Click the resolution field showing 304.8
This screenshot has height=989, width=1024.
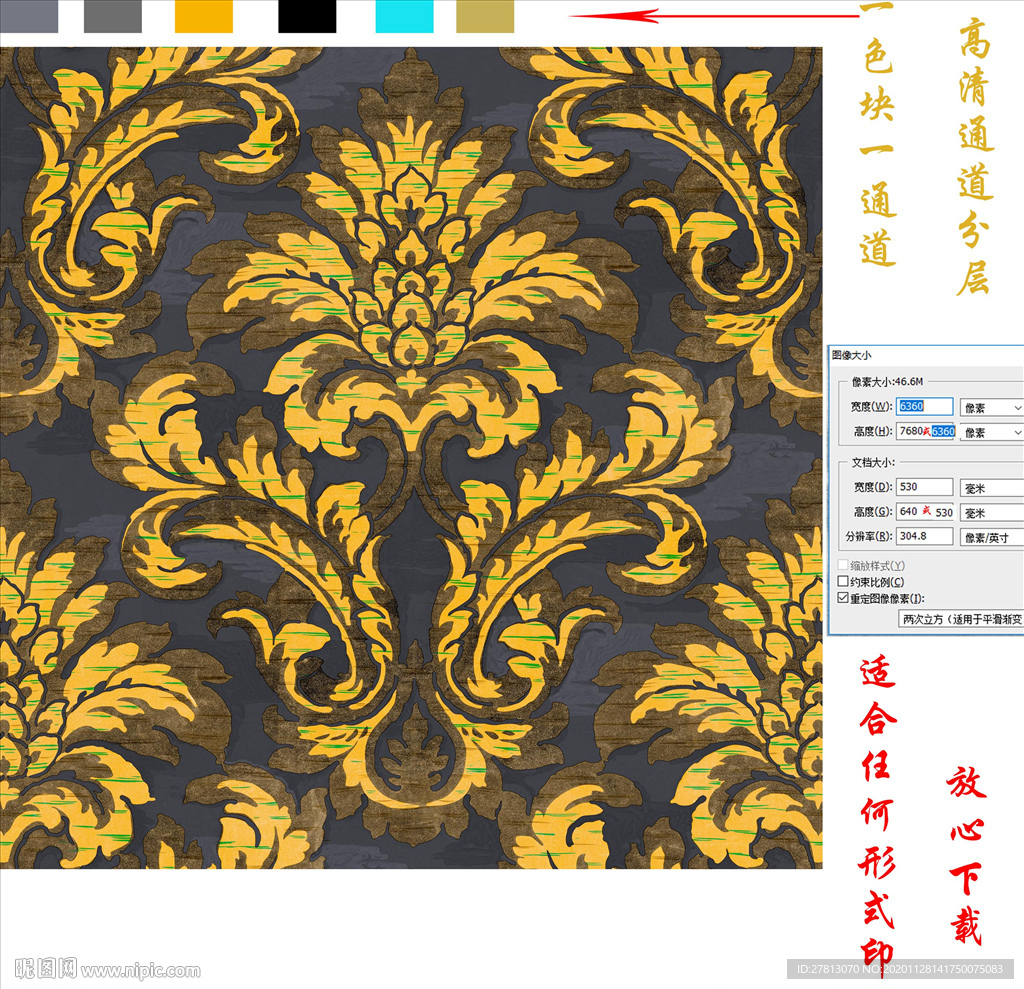pos(924,536)
